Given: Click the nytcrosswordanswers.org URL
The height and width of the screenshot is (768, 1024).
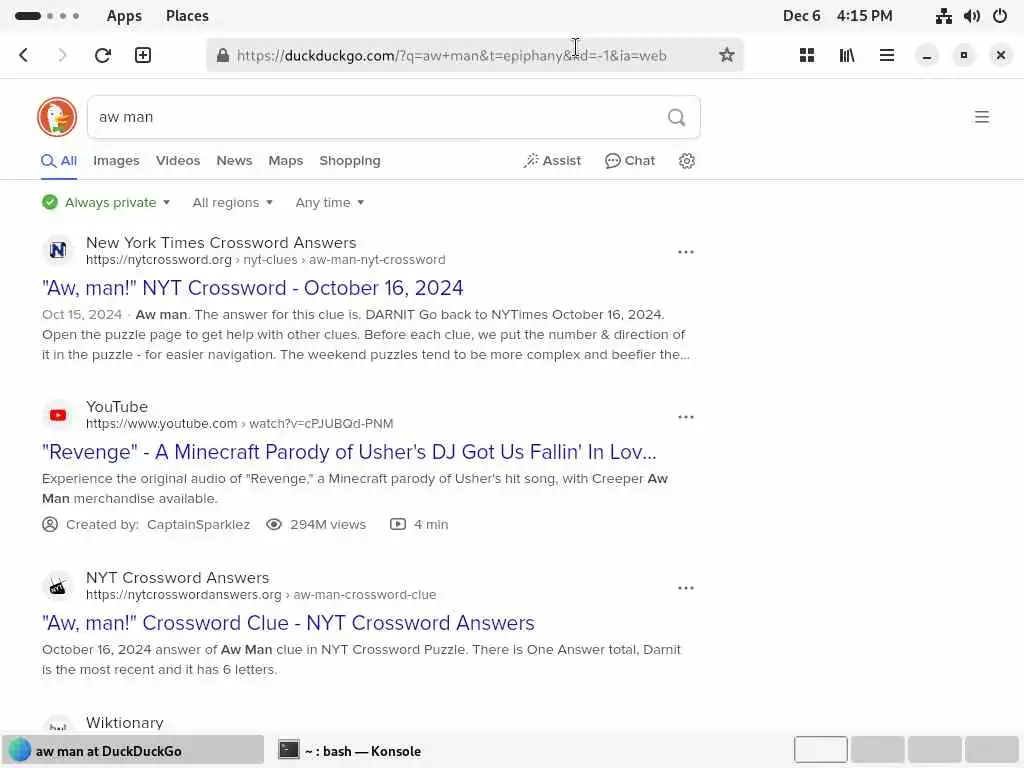Looking at the screenshot, I should click(261, 595).
